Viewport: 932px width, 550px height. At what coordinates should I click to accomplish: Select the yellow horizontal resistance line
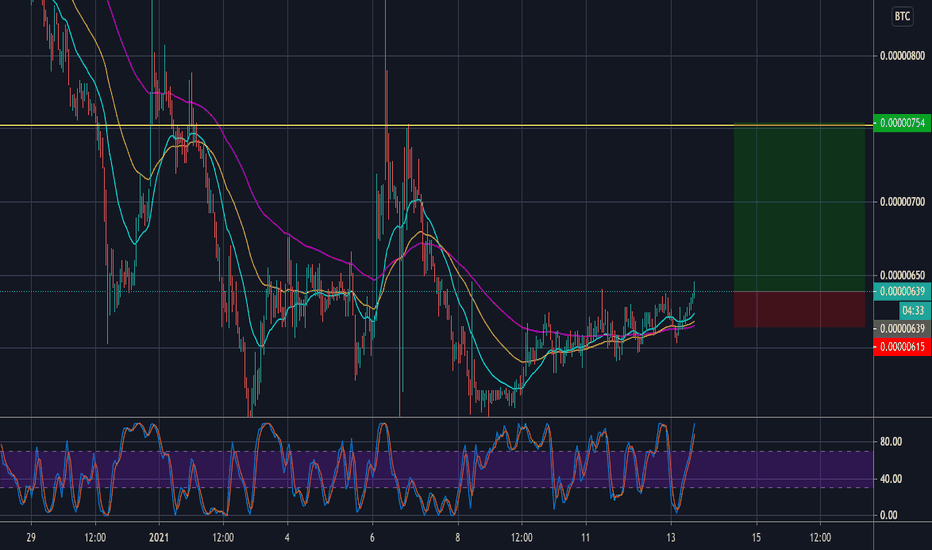436,125
